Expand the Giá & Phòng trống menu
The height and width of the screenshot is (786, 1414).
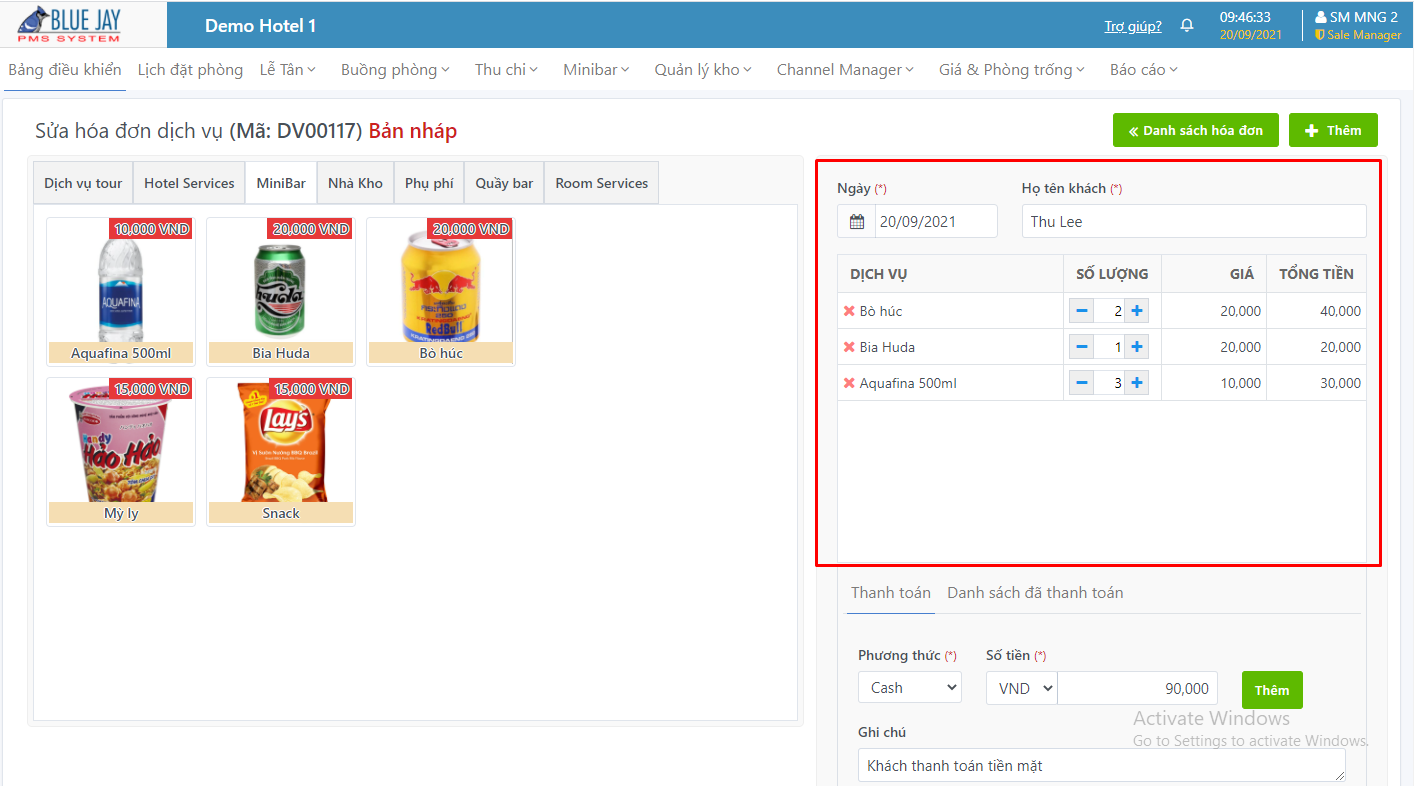click(x=1012, y=70)
